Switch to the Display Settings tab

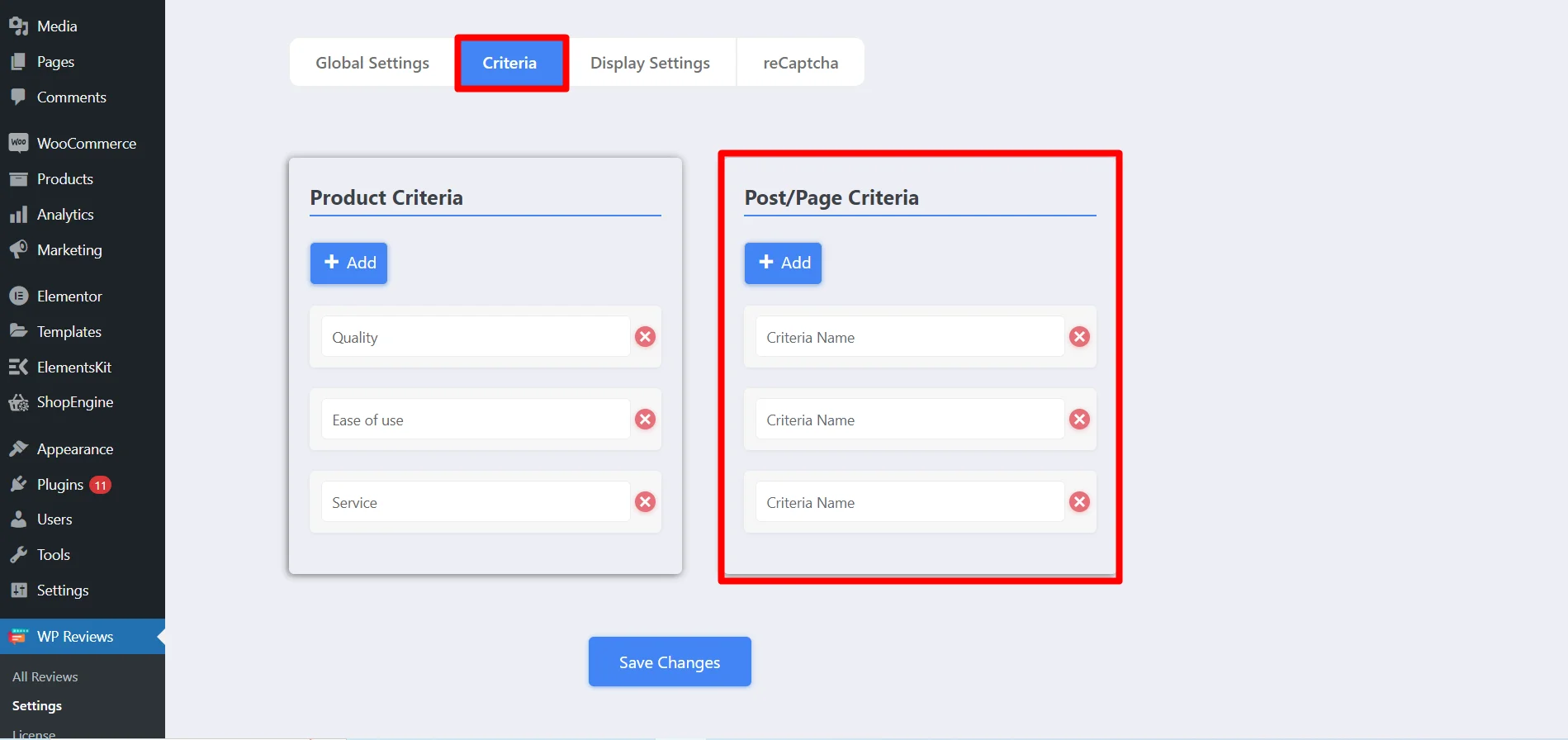pos(650,63)
